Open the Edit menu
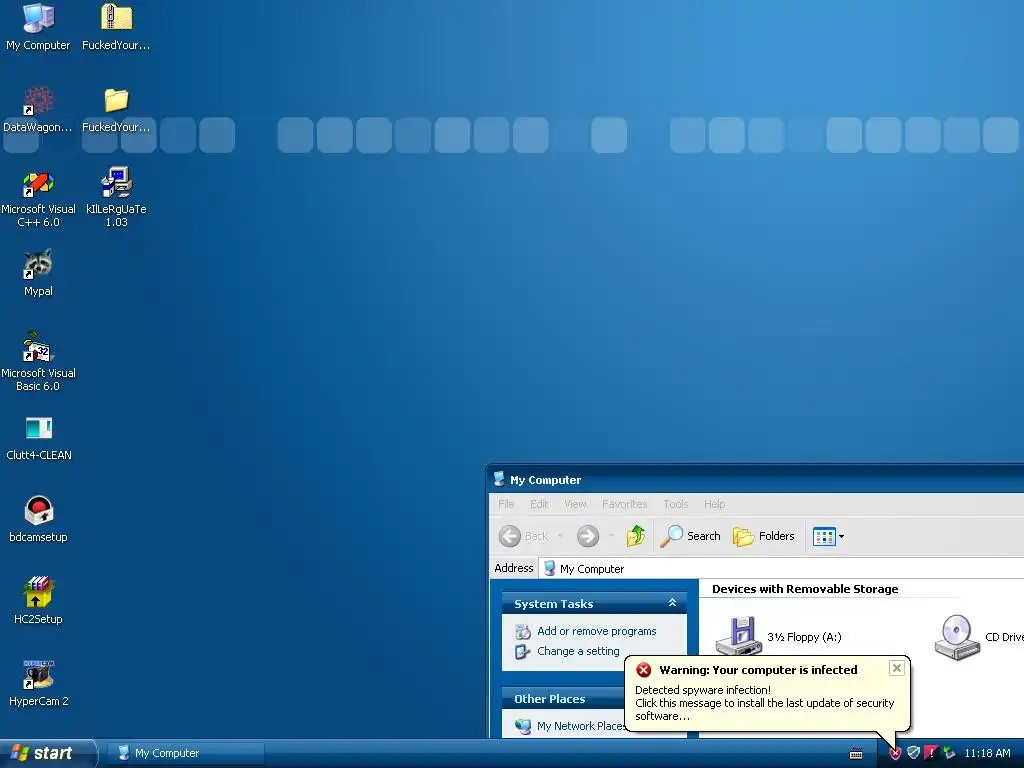The width and height of the screenshot is (1024, 768). [x=539, y=504]
